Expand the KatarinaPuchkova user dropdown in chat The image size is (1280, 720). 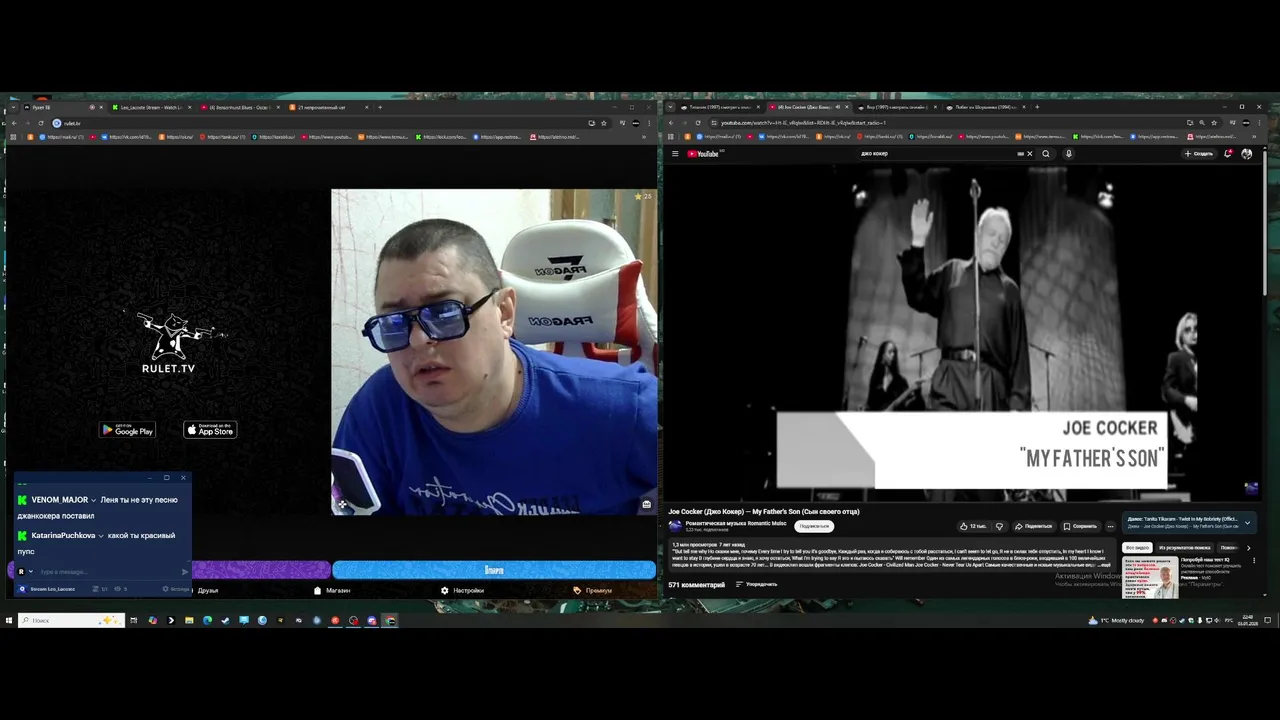[101, 536]
